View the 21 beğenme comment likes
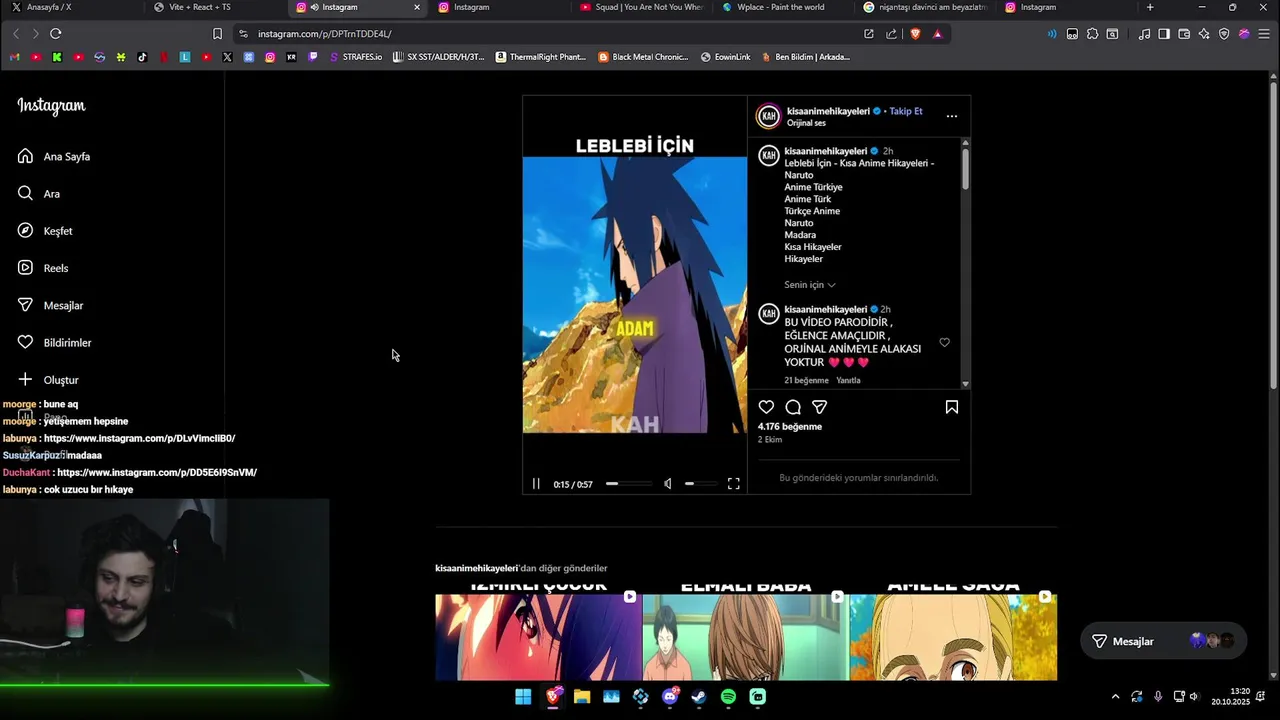1280x720 pixels. (806, 381)
